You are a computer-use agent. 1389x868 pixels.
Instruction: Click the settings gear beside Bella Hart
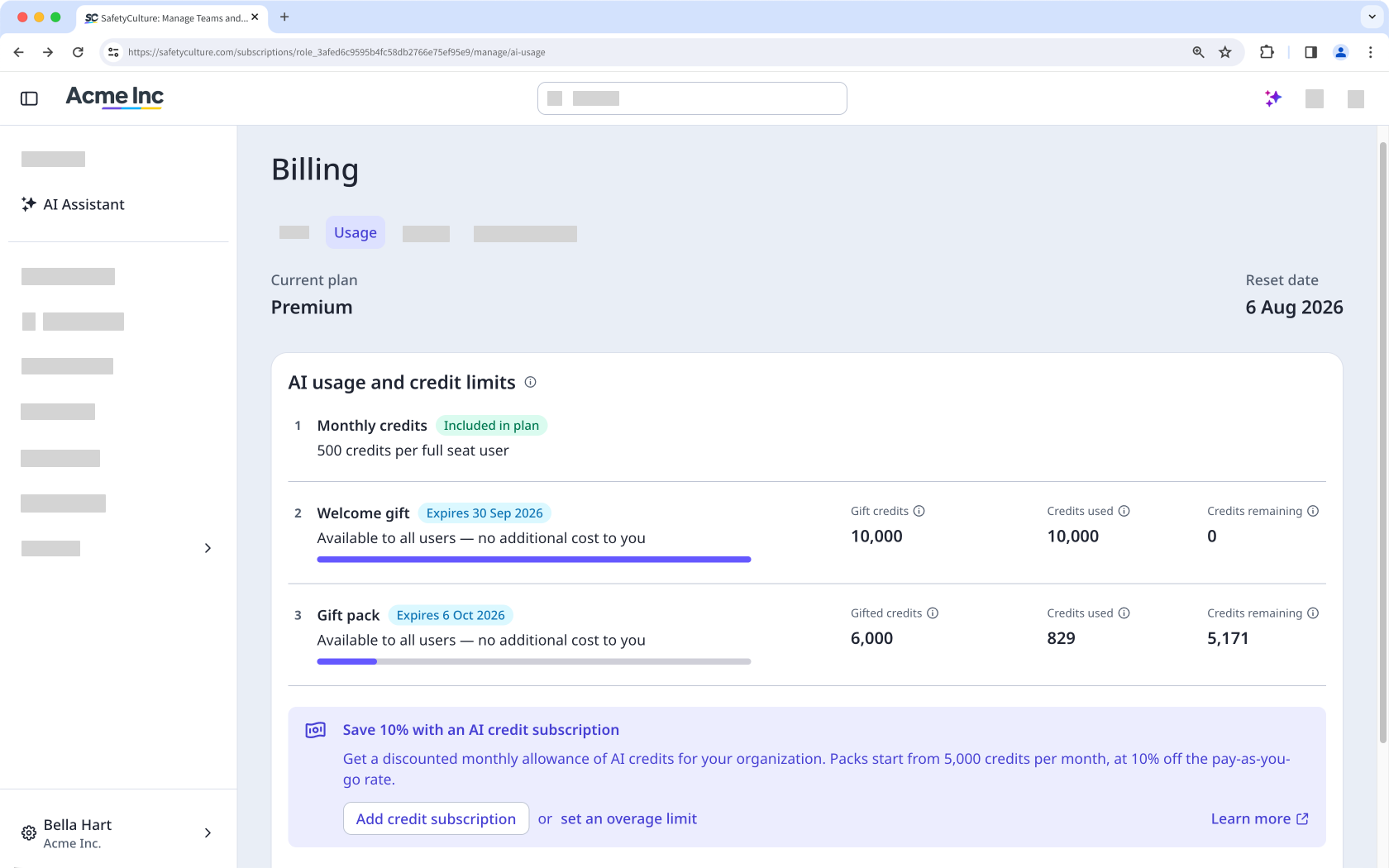tap(29, 833)
